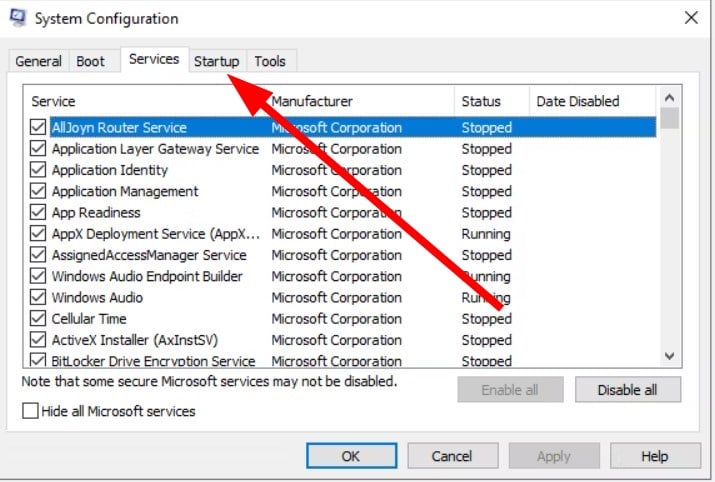This screenshot has width=715, height=482.
Task: Open the Tools tab
Action: [270, 61]
